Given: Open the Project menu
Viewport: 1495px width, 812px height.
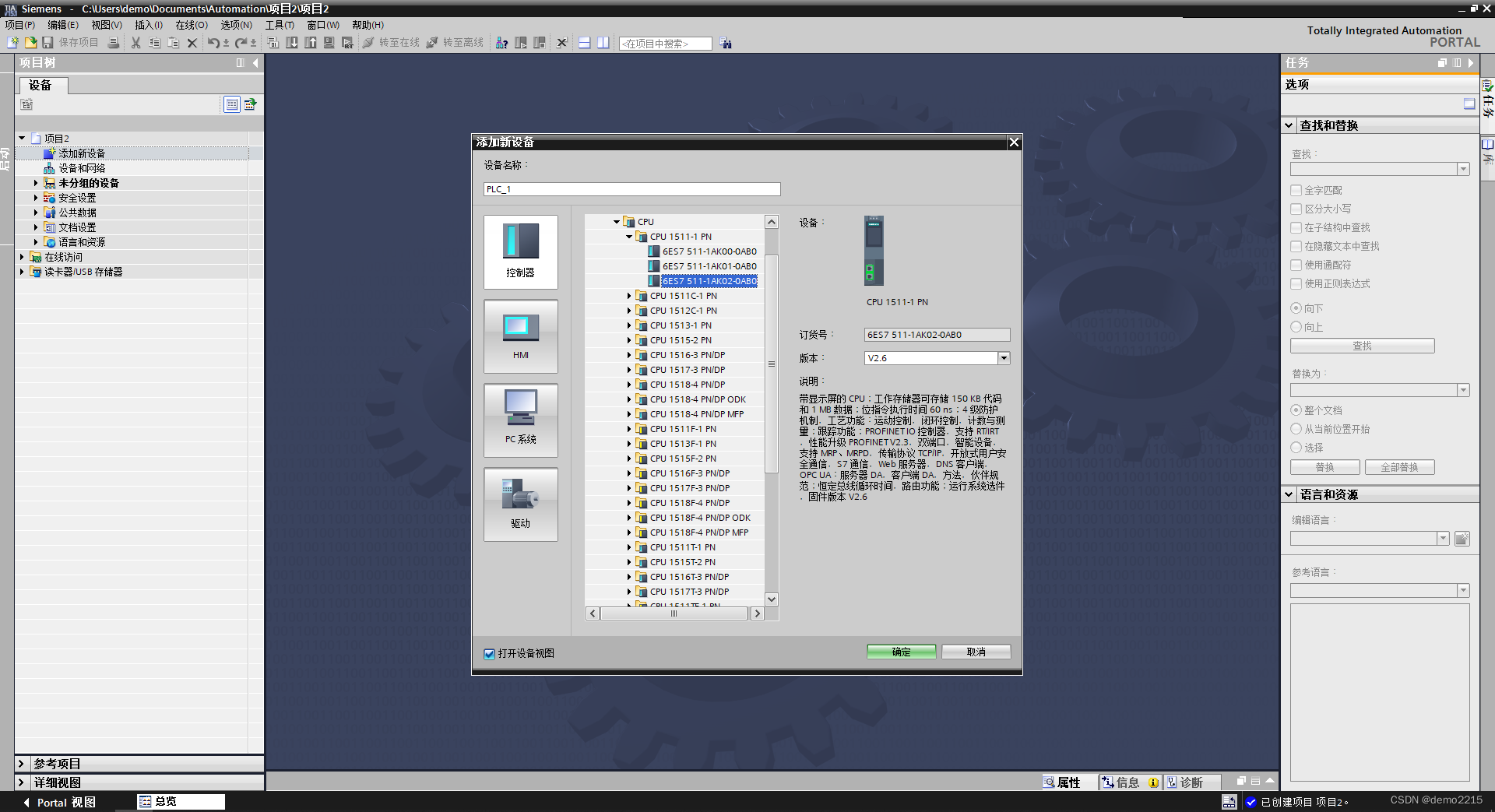Looking at the screenshot, I should click(20, 25).
